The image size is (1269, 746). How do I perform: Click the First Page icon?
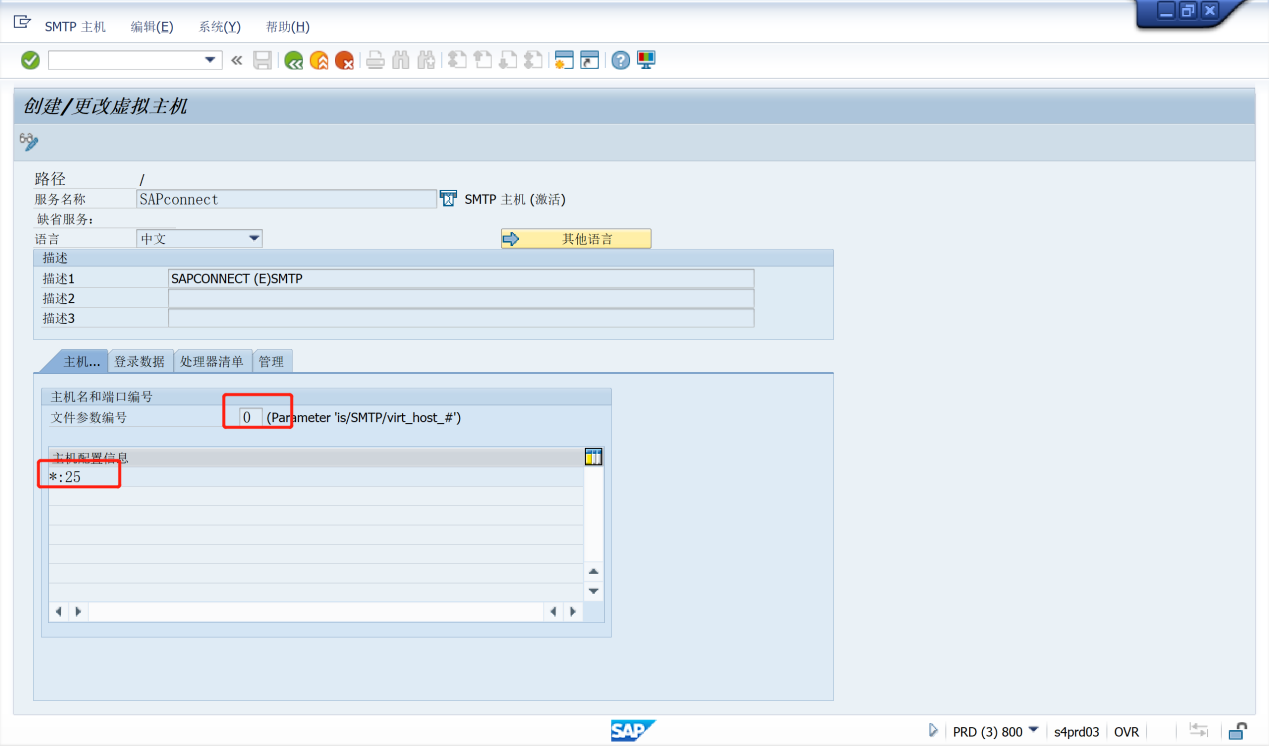[457, 60]
